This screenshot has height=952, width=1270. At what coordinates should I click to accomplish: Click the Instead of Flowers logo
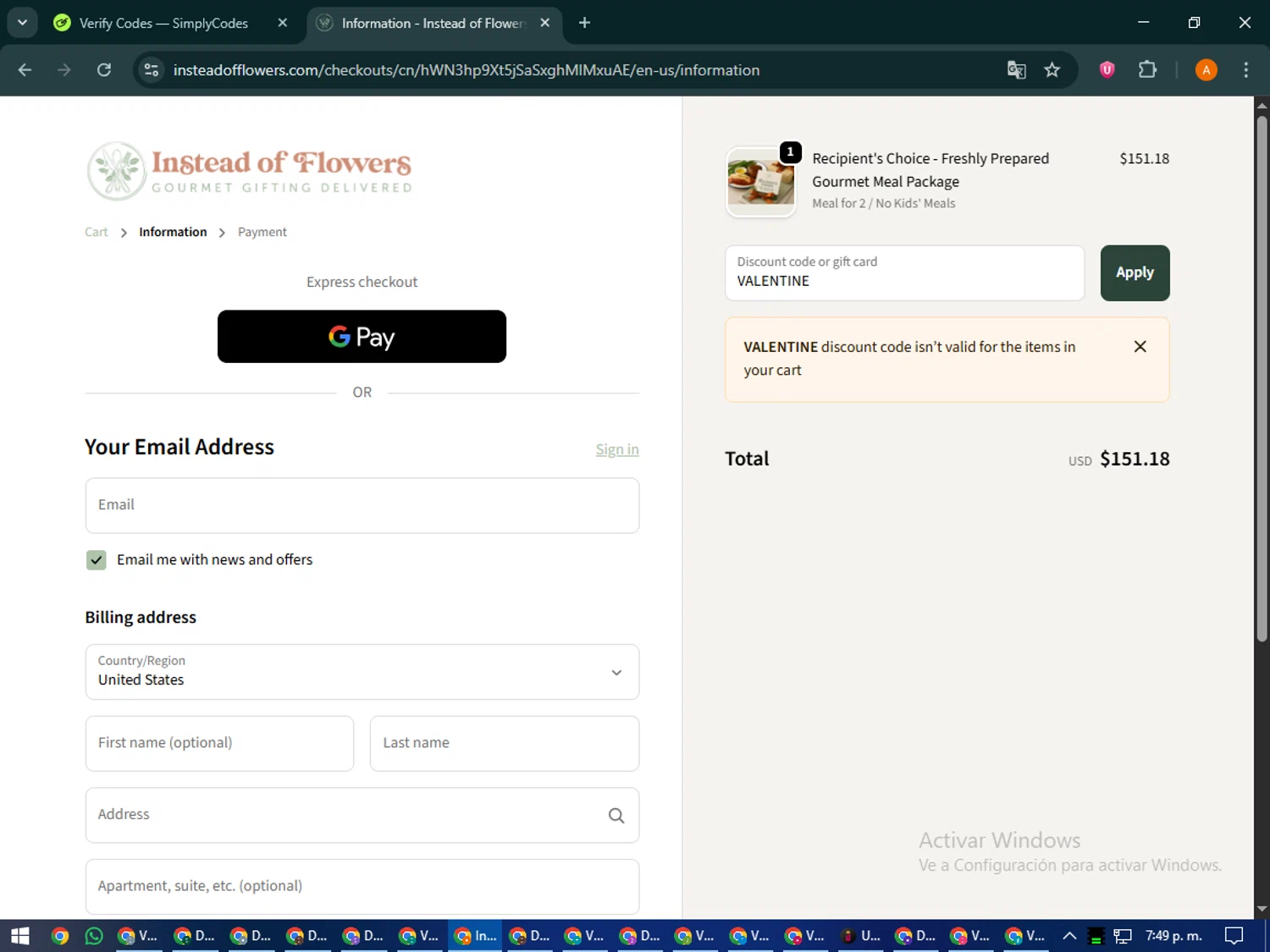[250, 171]
